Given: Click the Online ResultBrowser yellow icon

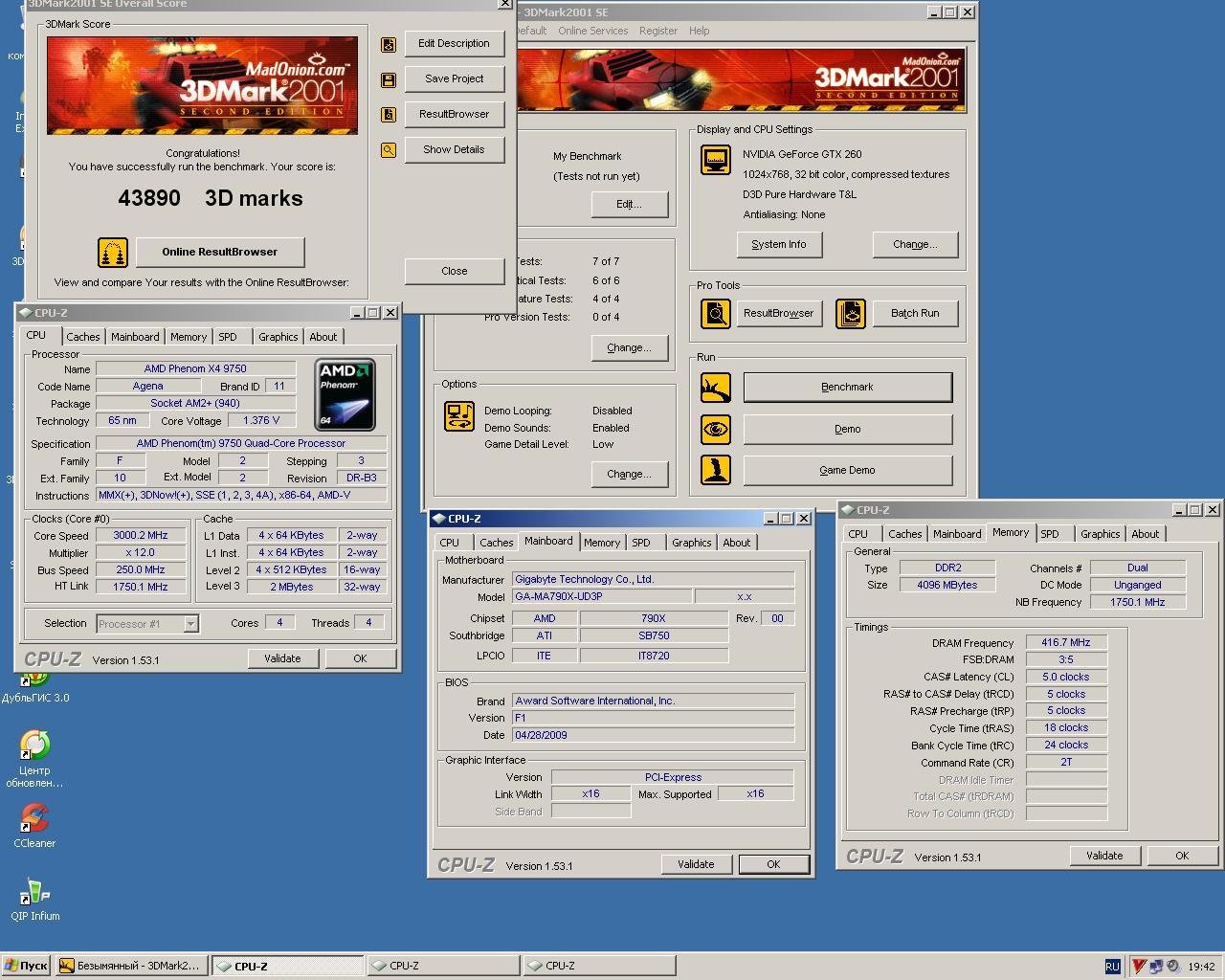Looking at the screenshot, I should 113,253.
